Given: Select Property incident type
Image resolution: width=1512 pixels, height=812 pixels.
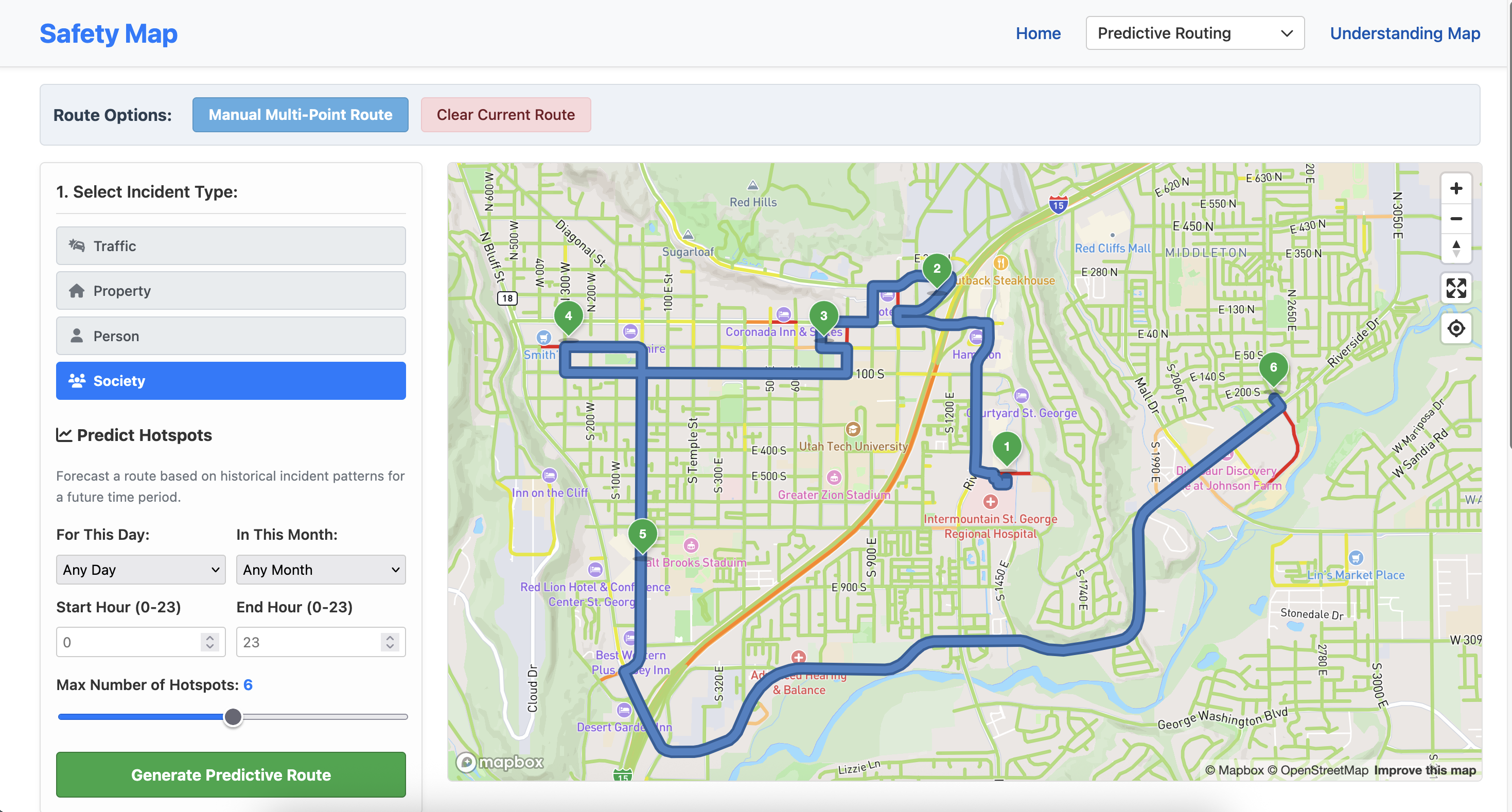Looking at the screenshot, I should pos(231,291).
